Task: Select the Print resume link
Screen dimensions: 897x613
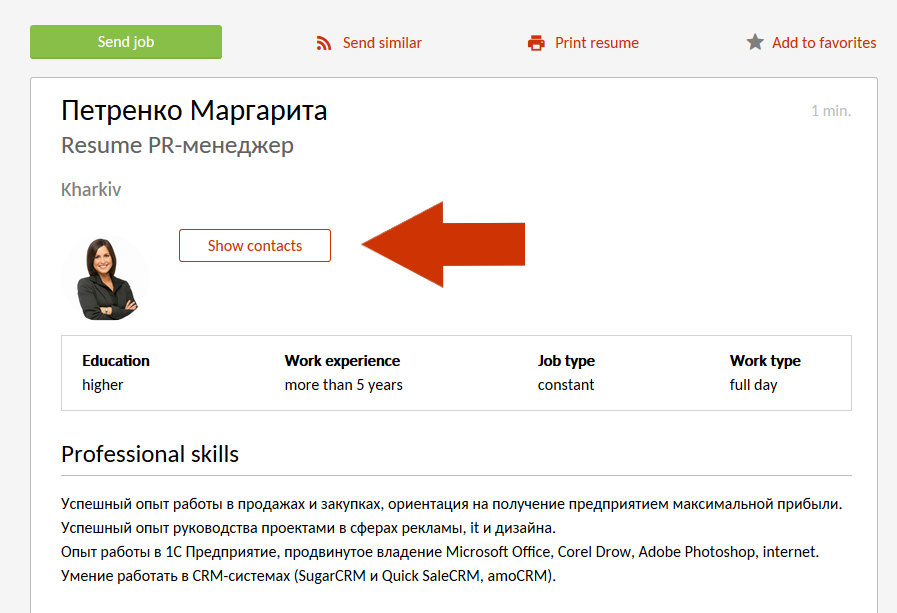Action: click(596, 43)
